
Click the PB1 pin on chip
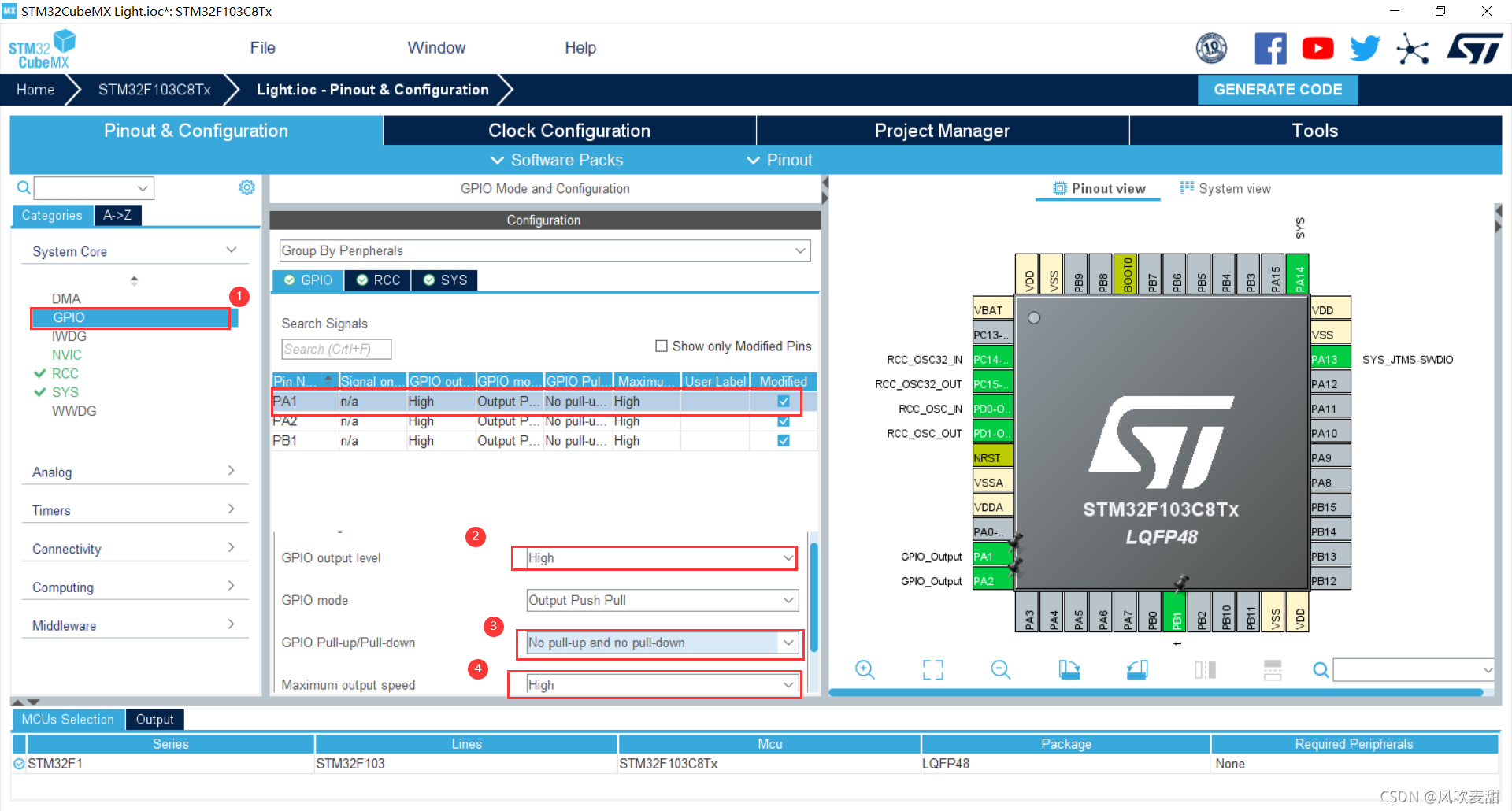point(1177,612)
